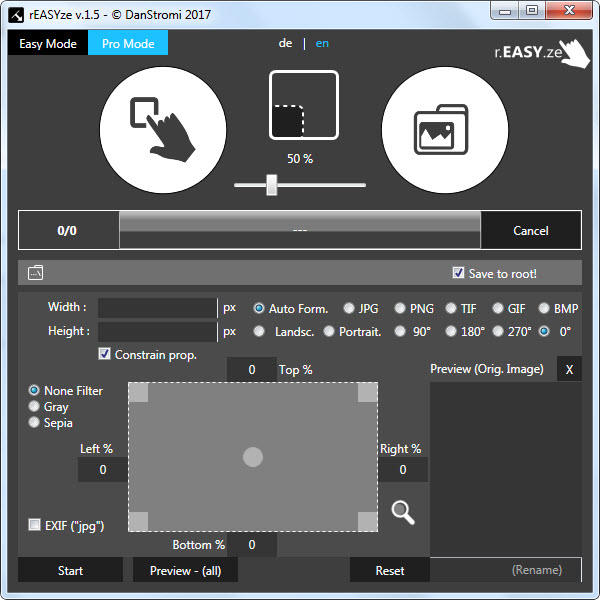Click the progress bar
The height and width of the screenshot is (600, 600).
300,230
